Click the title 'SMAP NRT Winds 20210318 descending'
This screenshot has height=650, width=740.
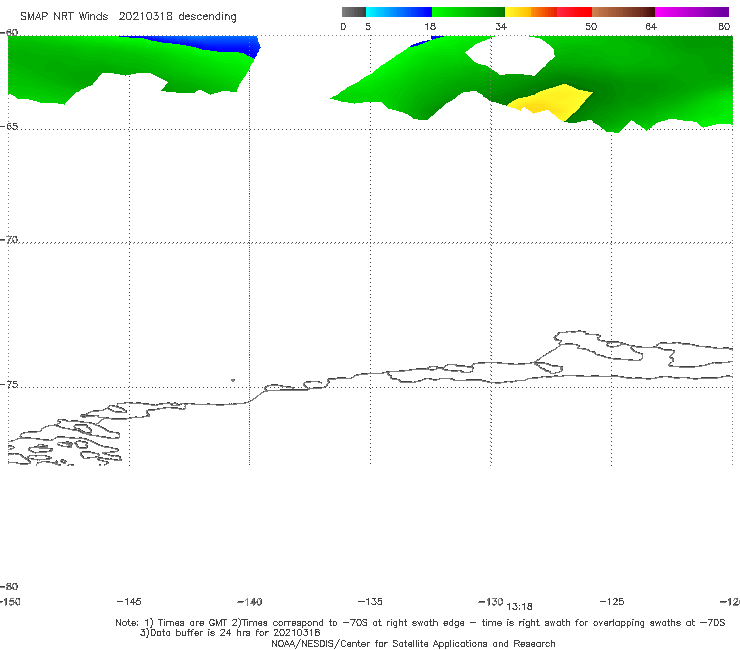coord(128,17)
